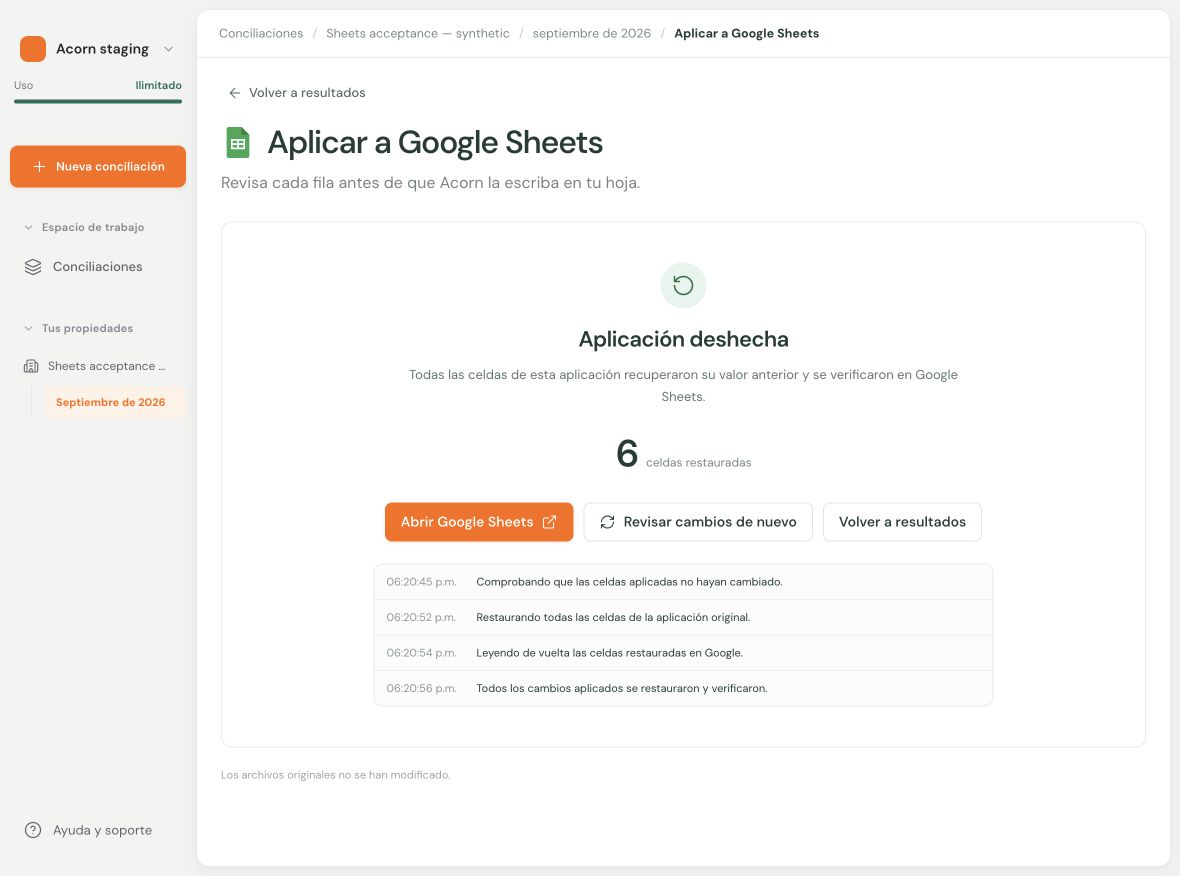
Task: Click the celdas restauradas label
Action: coord(698,462)
